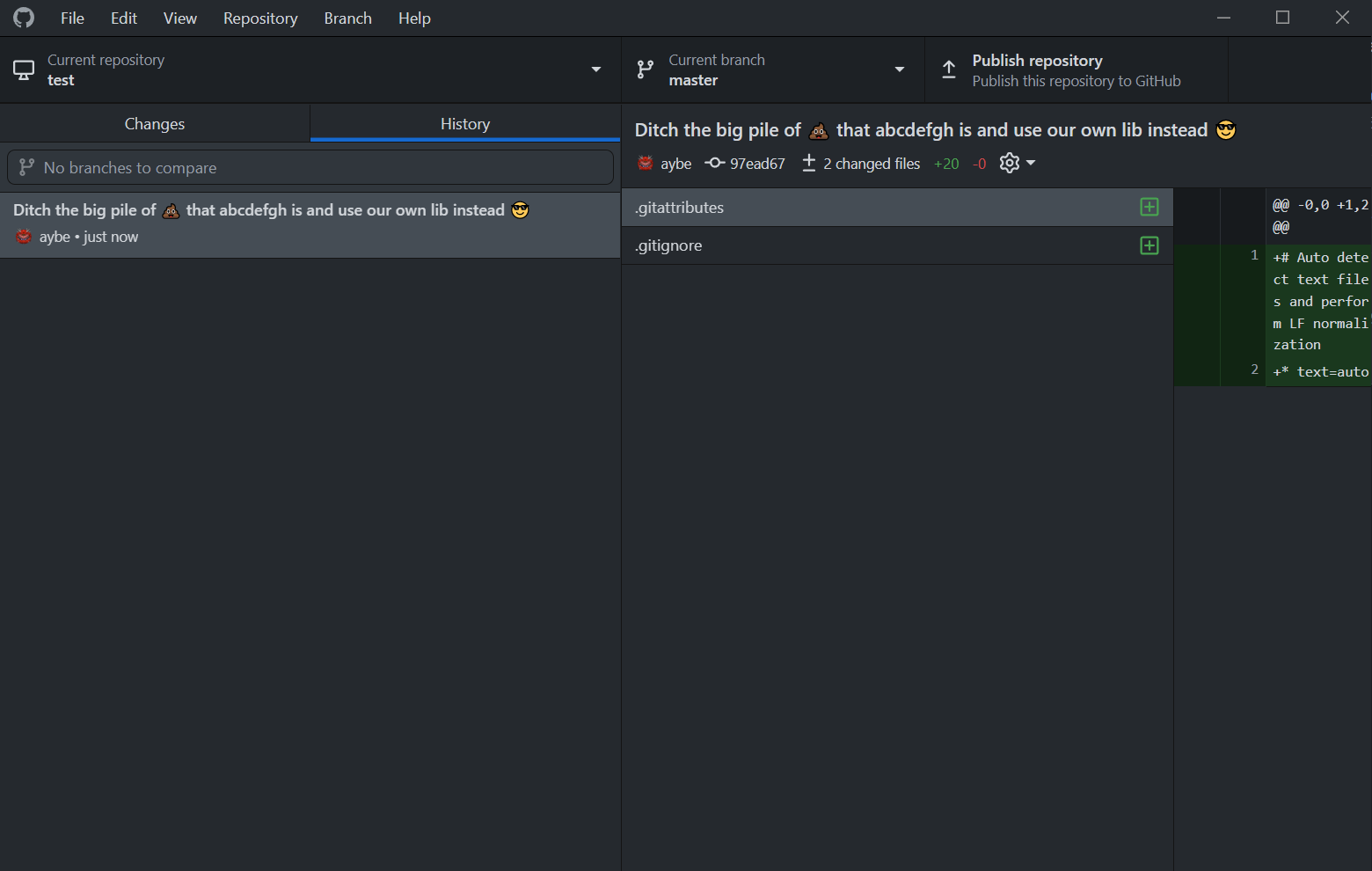Click poop emoji in commit list row

point(171,210)
